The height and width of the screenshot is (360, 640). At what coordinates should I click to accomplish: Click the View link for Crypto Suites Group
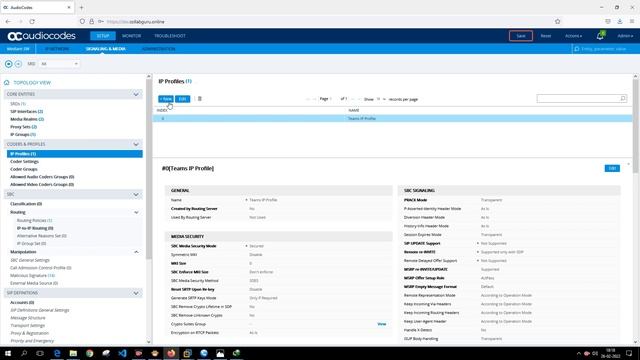click(382, 324)
